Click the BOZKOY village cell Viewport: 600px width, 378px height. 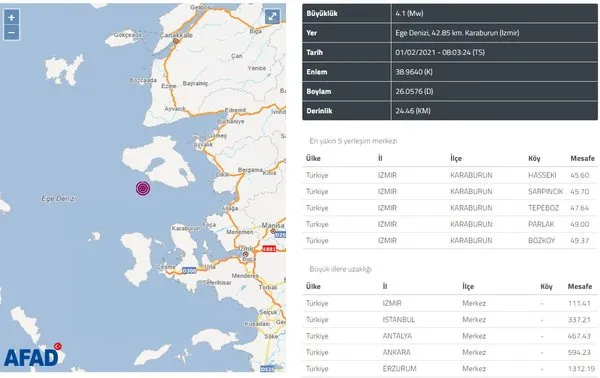coord(541,241)
